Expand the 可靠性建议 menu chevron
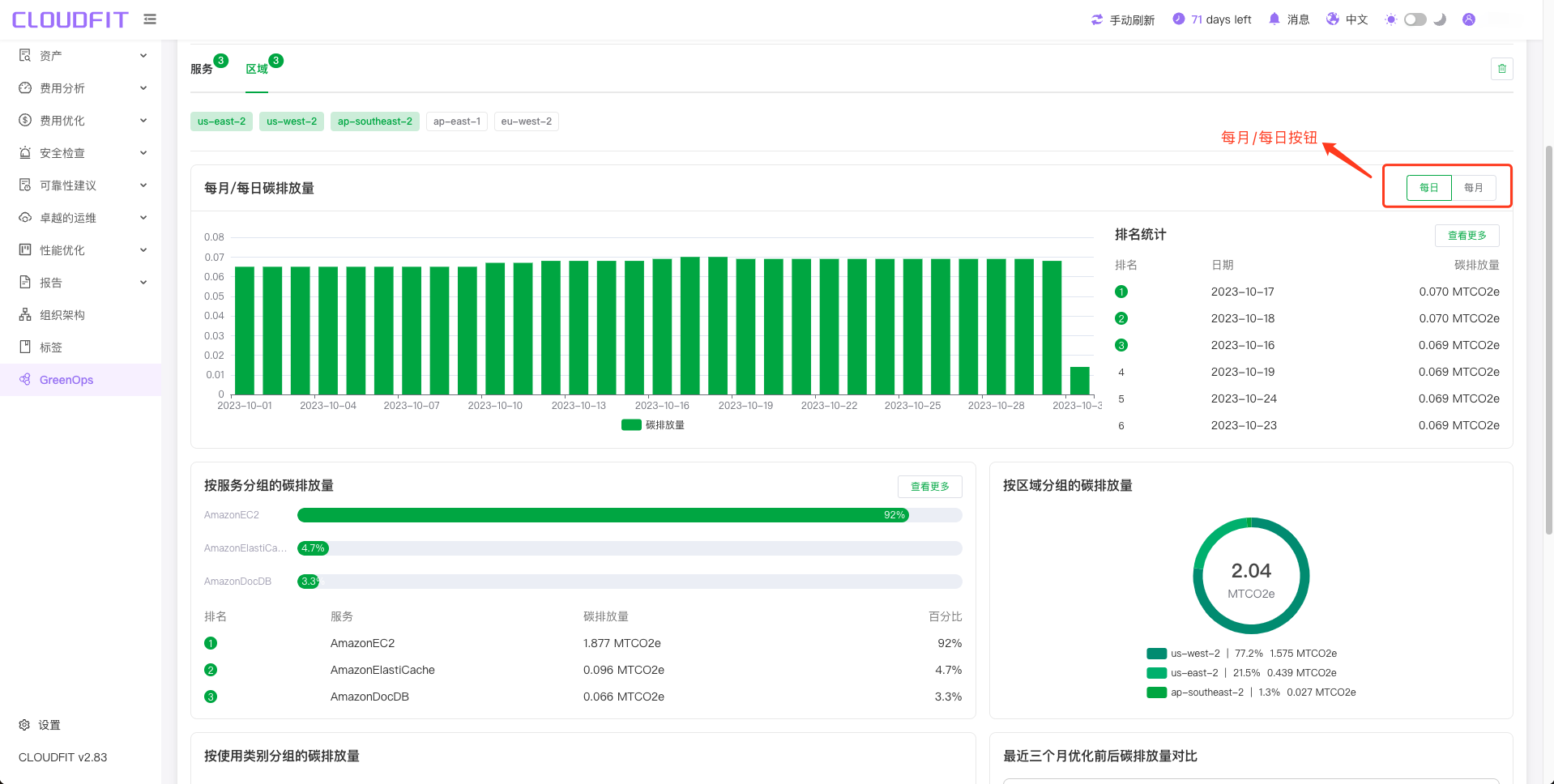This screenshot has height=784, width=1554. 143,185
